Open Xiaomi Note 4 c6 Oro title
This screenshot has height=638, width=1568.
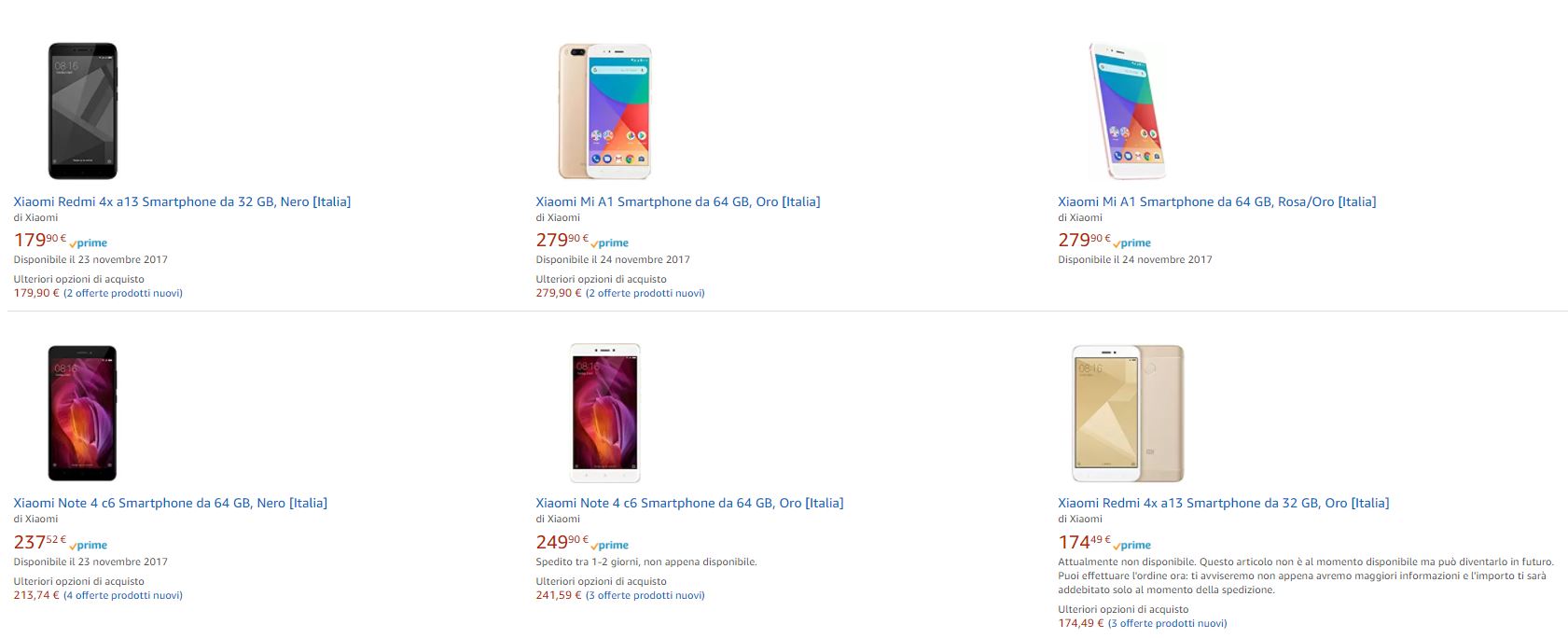point(689,503)
